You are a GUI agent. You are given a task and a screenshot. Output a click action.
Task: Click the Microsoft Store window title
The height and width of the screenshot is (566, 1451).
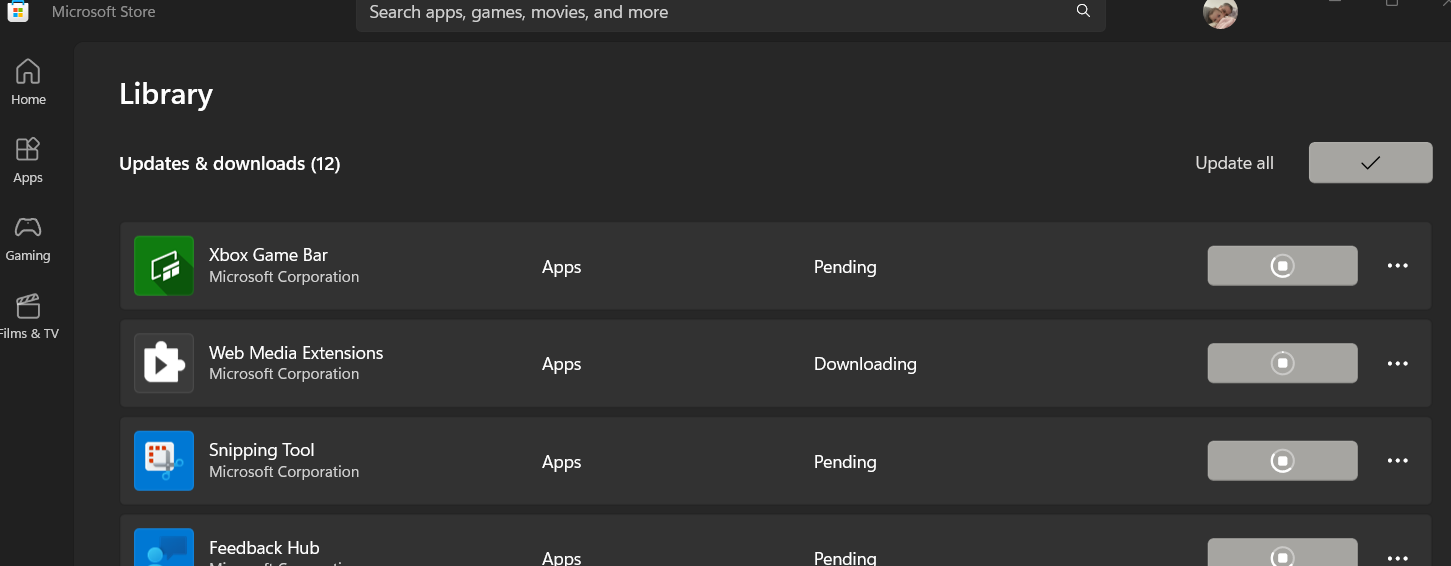tap(104, 12)
